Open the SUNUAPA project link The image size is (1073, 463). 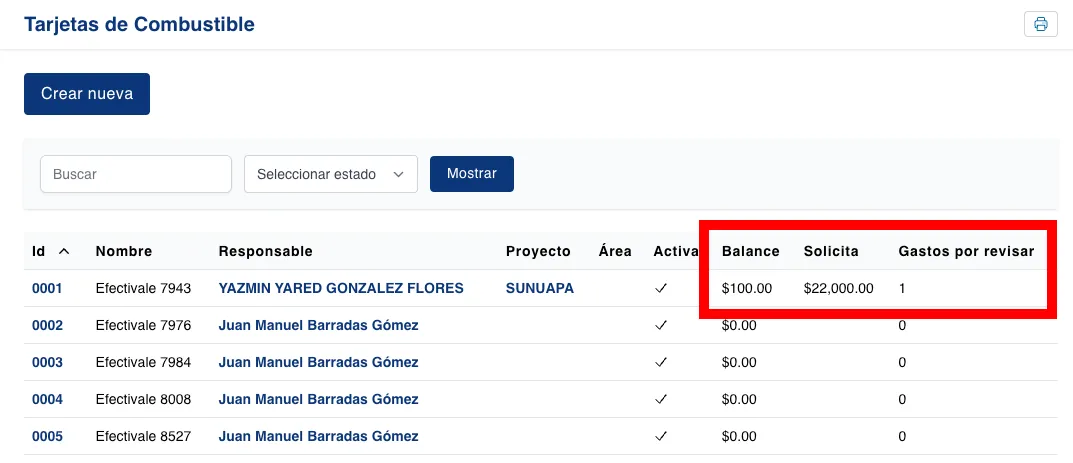[540, 288]
